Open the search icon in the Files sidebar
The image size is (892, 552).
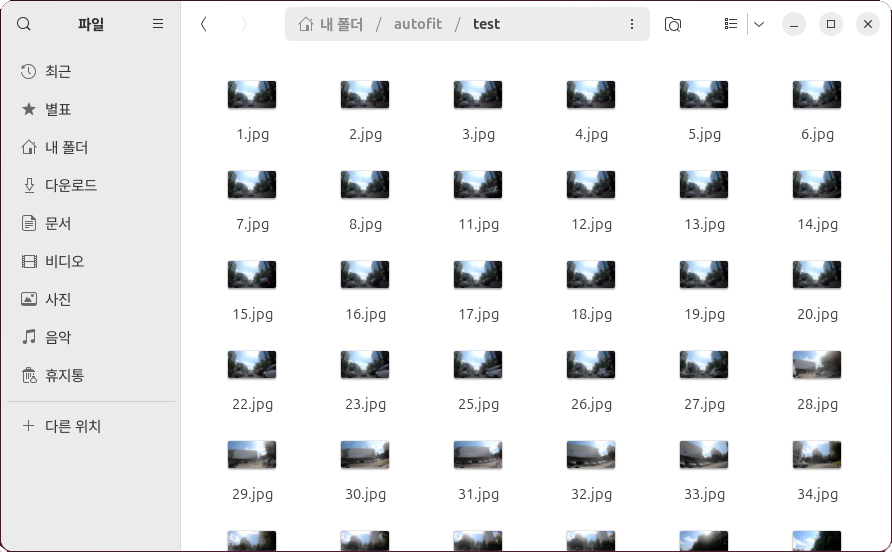tap(23, 24)
